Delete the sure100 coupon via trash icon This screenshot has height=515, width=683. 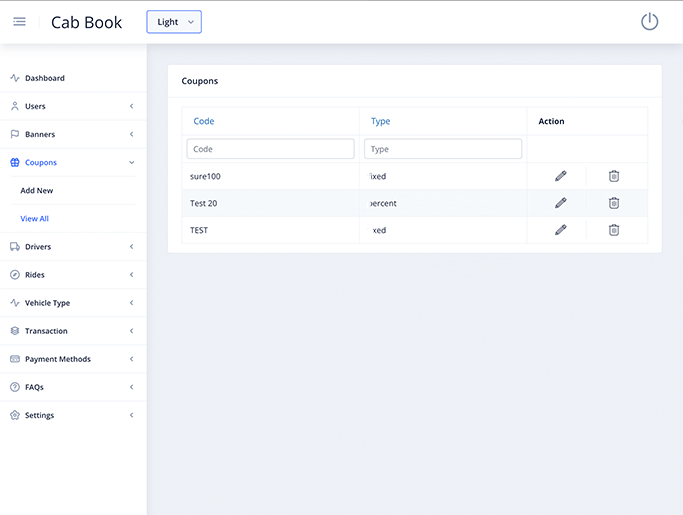click(614, 176)
